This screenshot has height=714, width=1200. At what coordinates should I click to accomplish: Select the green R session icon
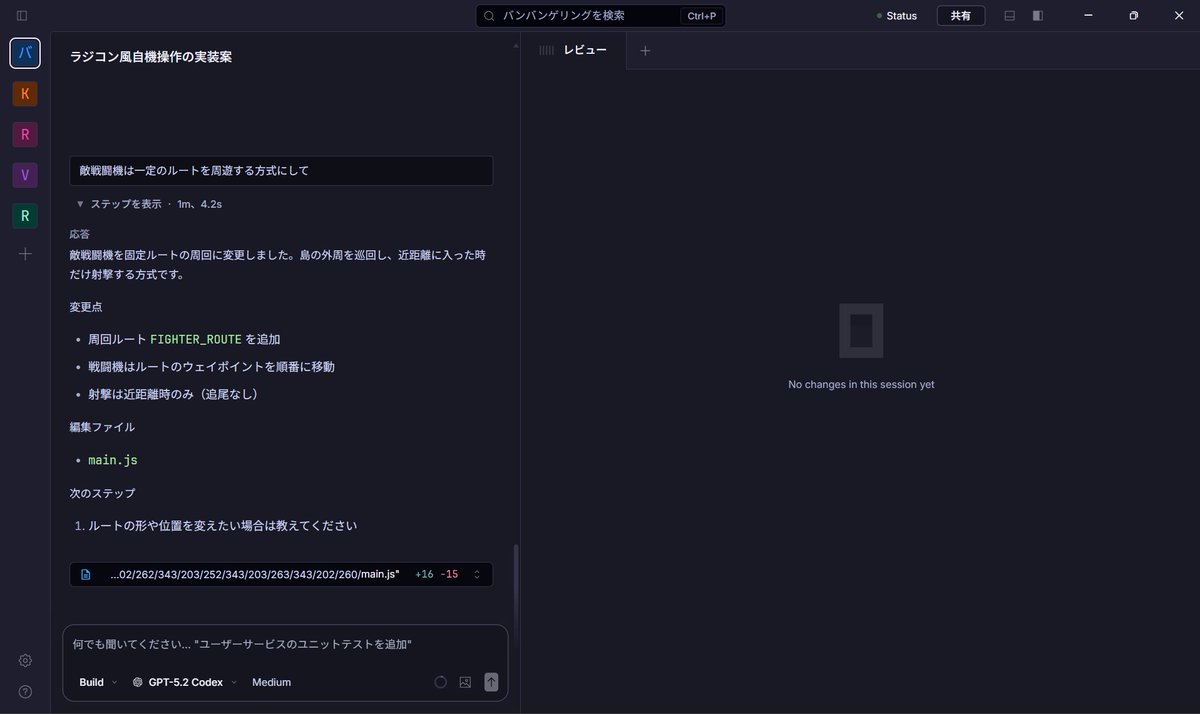point(24,214)
